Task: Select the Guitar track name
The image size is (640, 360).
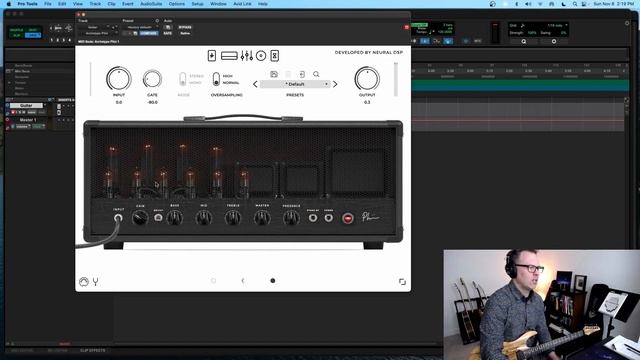Action: tap(26, 106)
